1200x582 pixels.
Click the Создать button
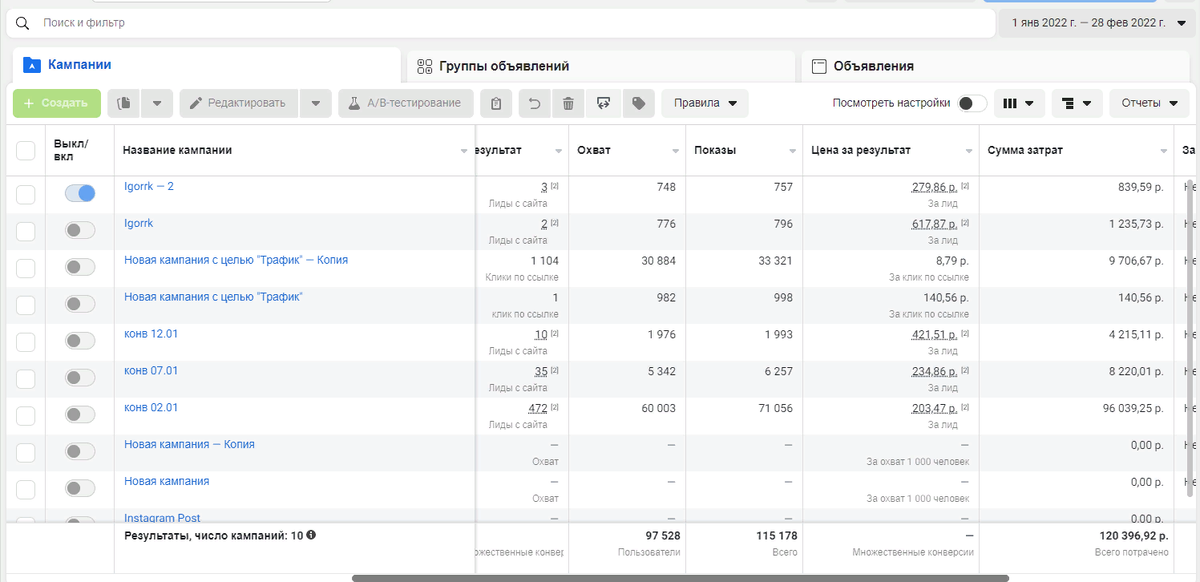(x=57, y=103)
